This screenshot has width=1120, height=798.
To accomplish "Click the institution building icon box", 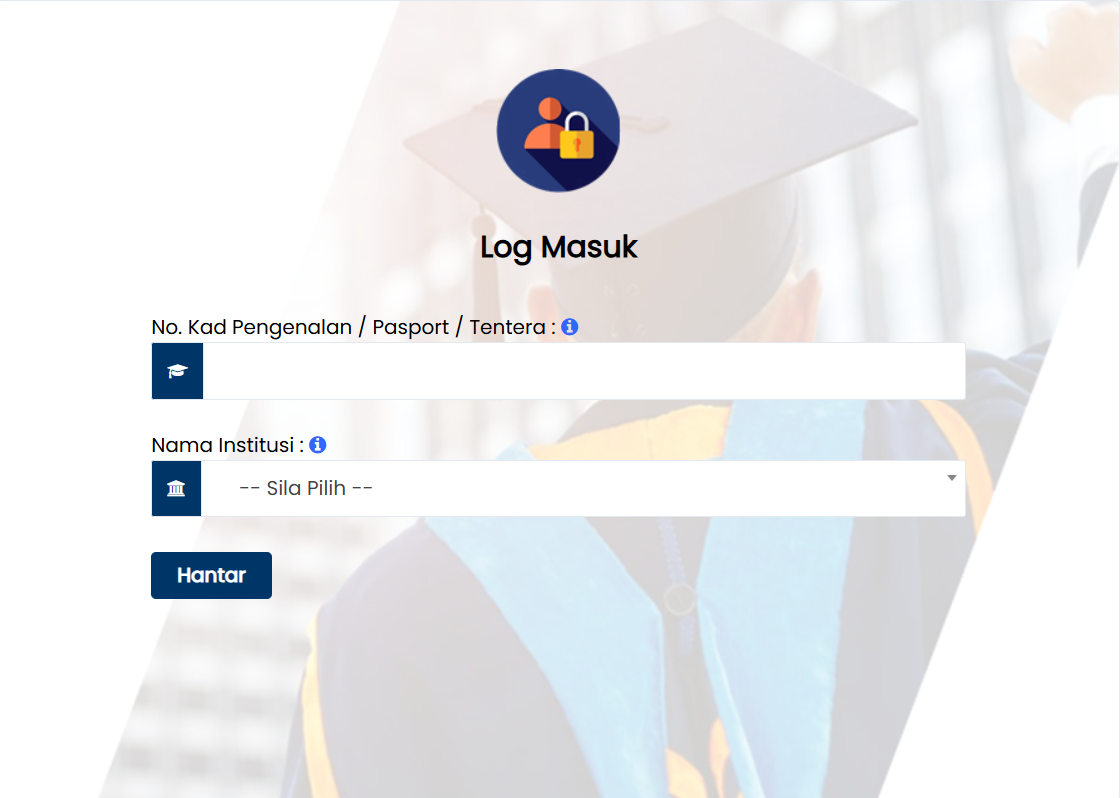I will pyautogui.click(x=176, y=489).
